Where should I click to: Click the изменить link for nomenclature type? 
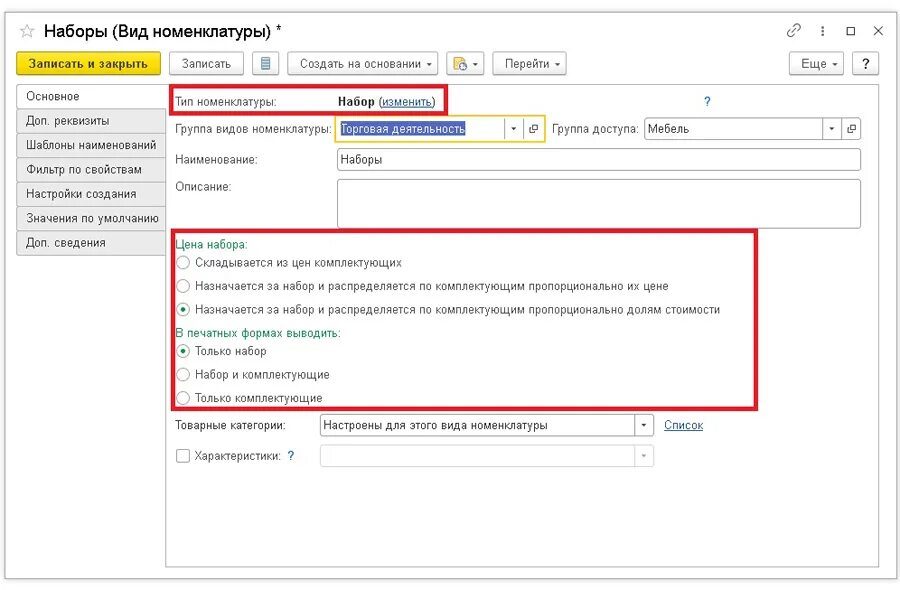click(407, 102)
